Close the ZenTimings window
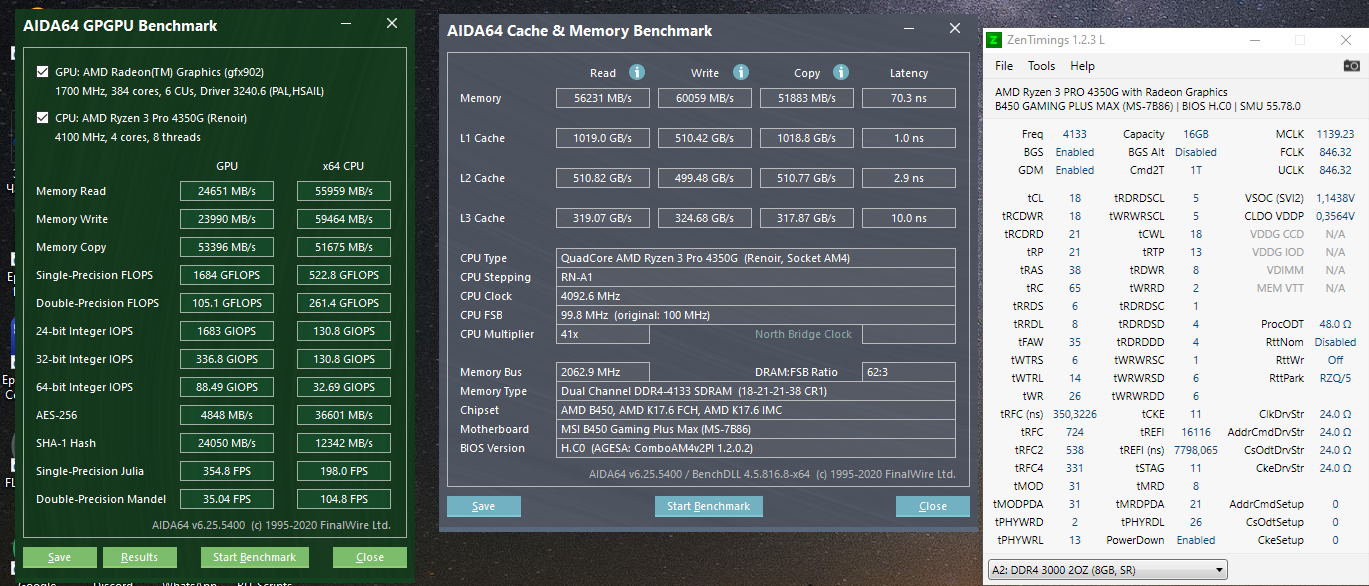1369x586 pixels. click(1346, 40)
